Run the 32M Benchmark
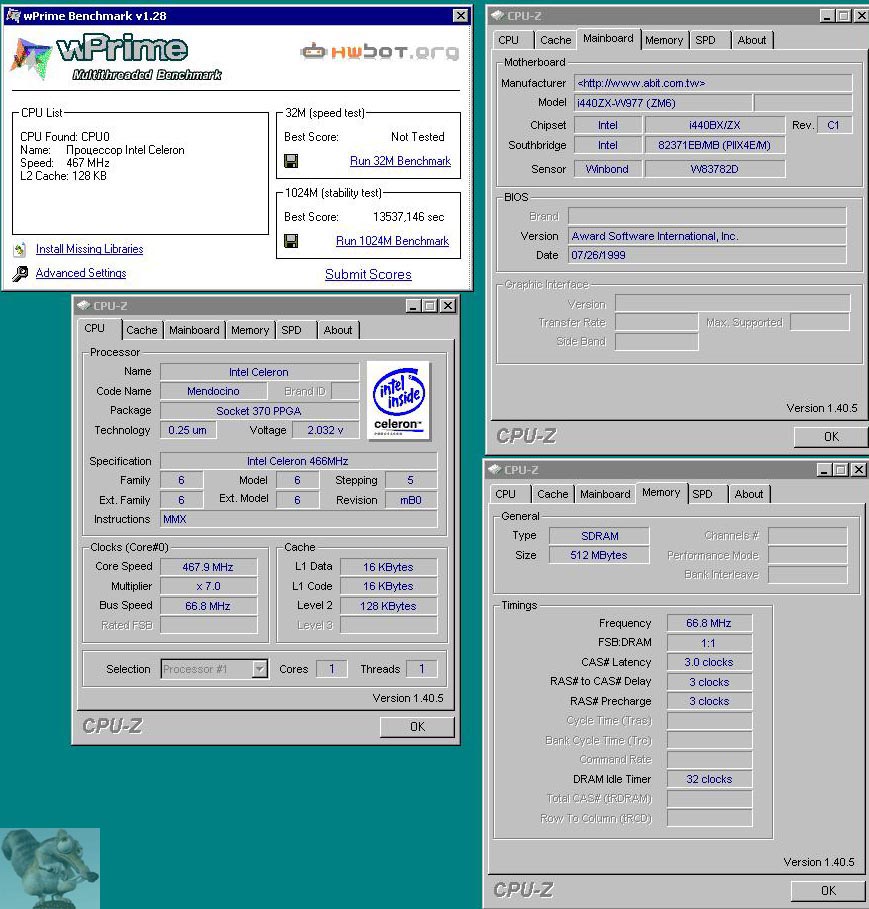 (400, 161)
